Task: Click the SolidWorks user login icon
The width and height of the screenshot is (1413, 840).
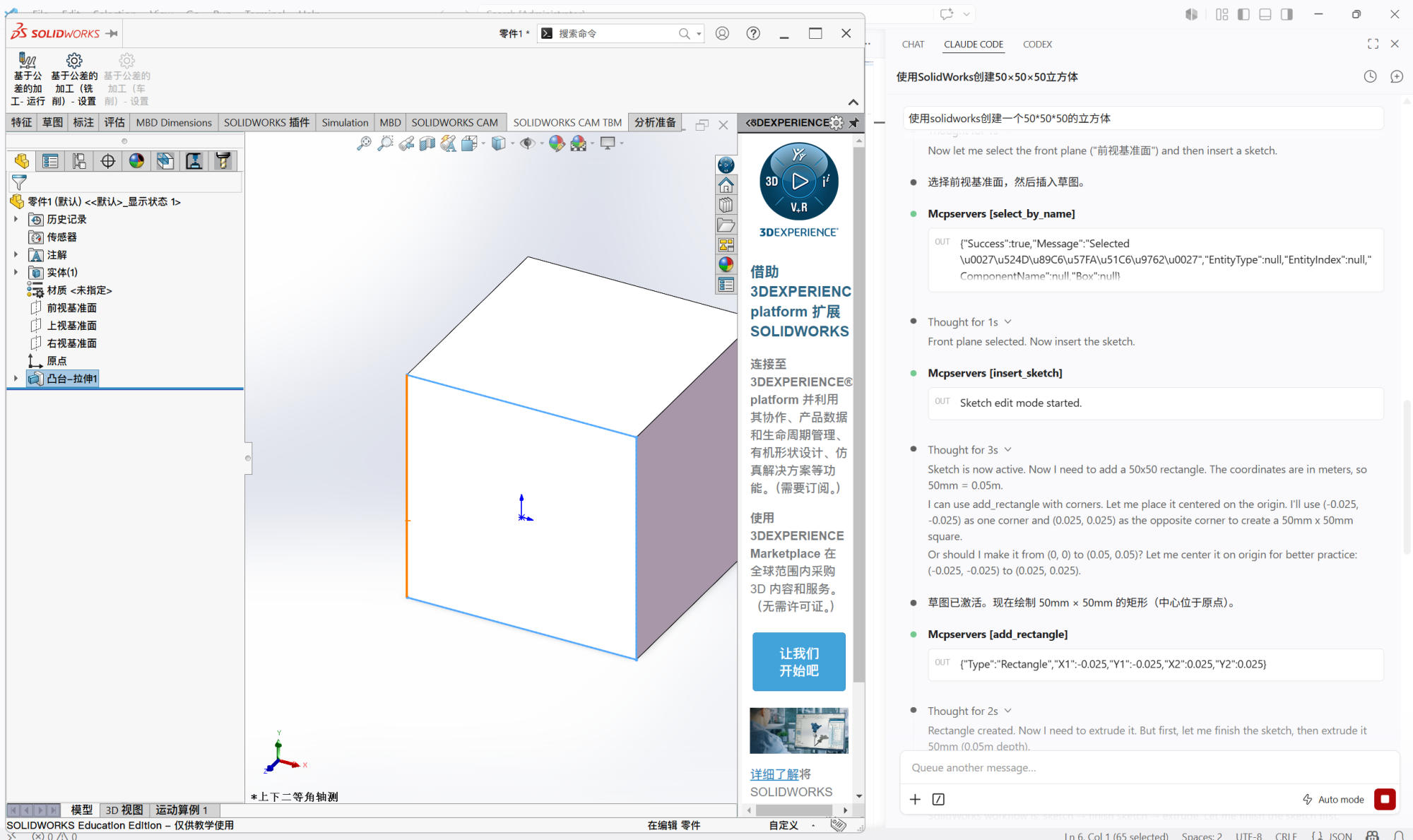Action: pyautogui.click(x=722, y=33)
